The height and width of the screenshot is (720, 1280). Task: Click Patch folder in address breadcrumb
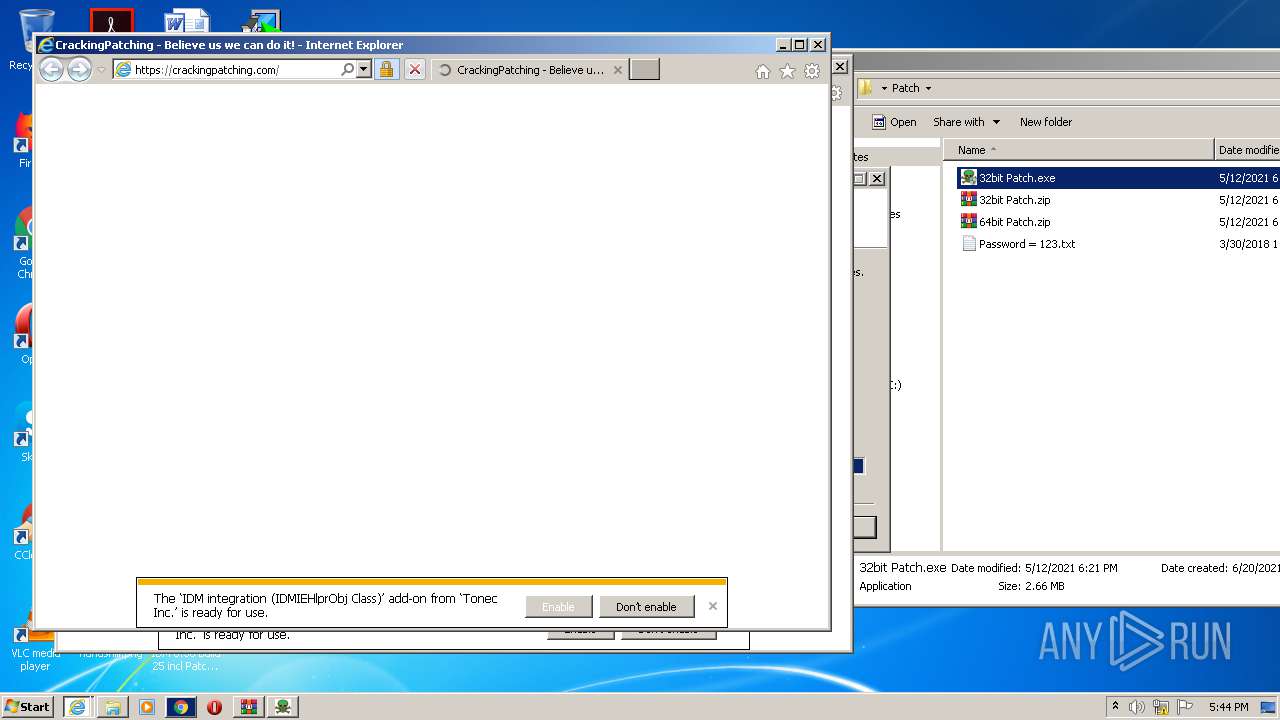[905, 88]
